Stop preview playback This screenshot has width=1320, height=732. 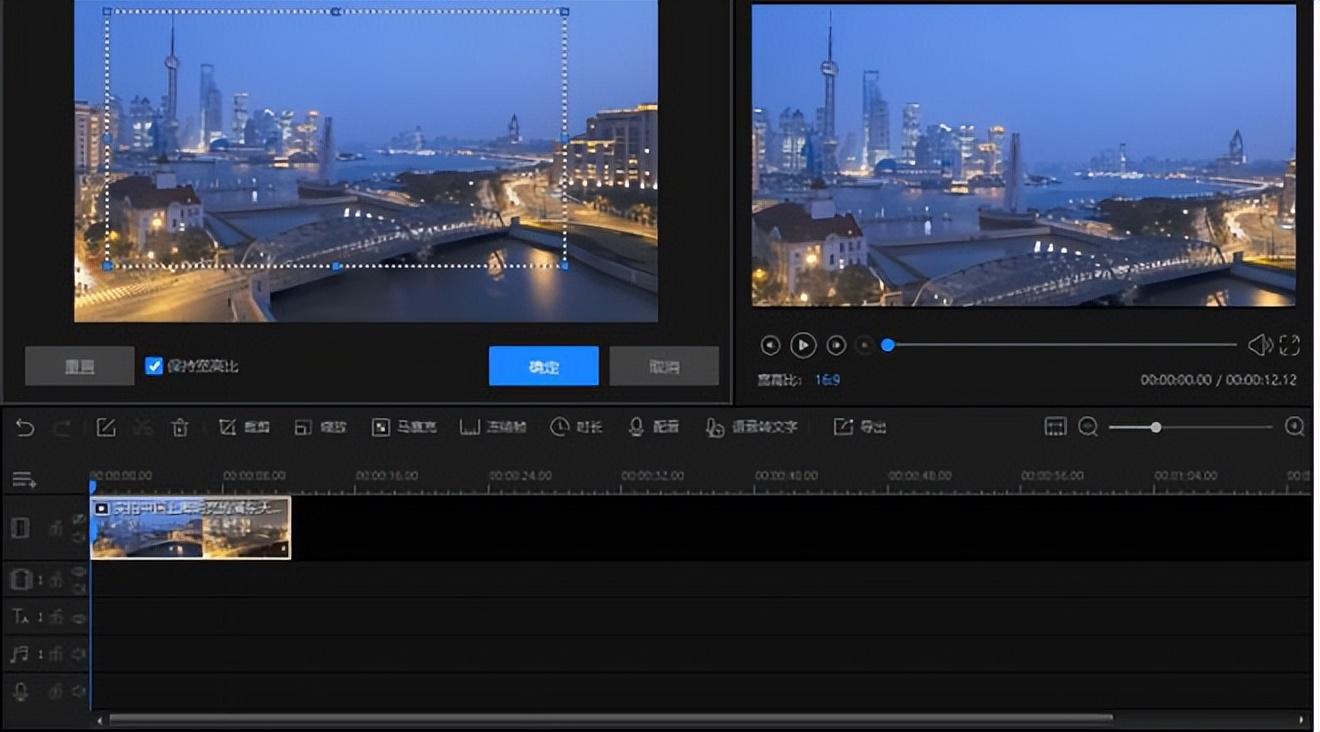[x=864, y=345]
